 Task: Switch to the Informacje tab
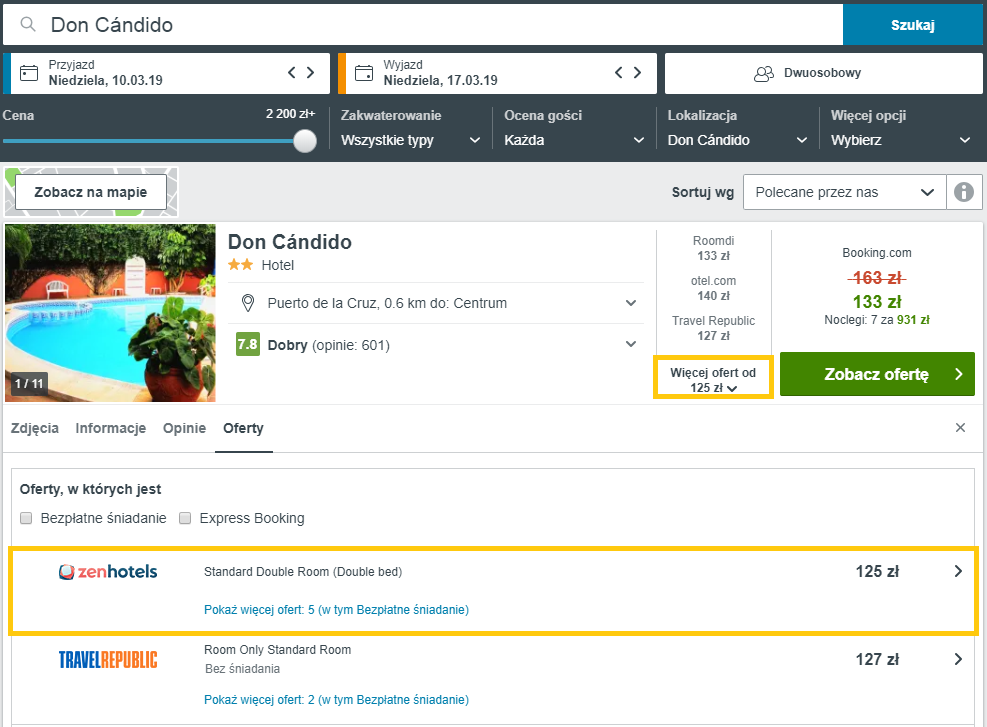pyautogui.click(x=111, y=428)
